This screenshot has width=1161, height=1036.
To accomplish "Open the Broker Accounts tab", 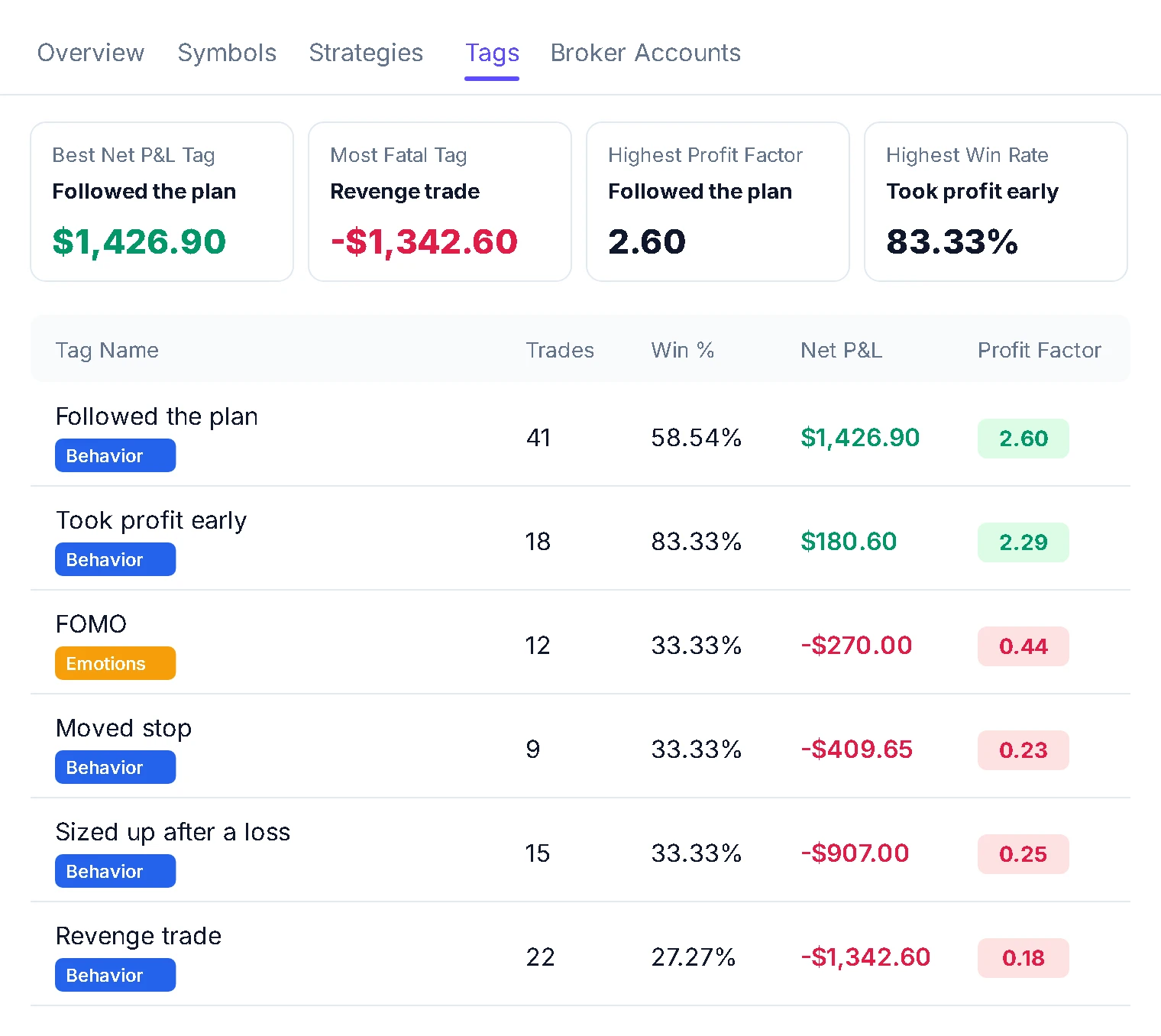I will (645, 53).
